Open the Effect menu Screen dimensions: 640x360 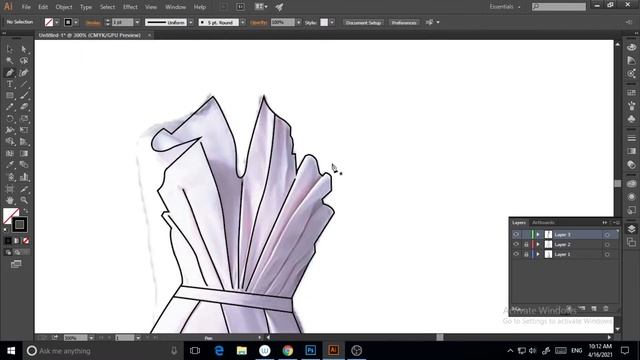click(x=130, y=7)
